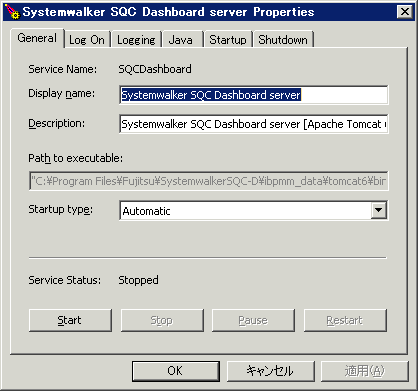Click the Display name label
This screenshot has height=391, width=418.
tap(61, 93)
